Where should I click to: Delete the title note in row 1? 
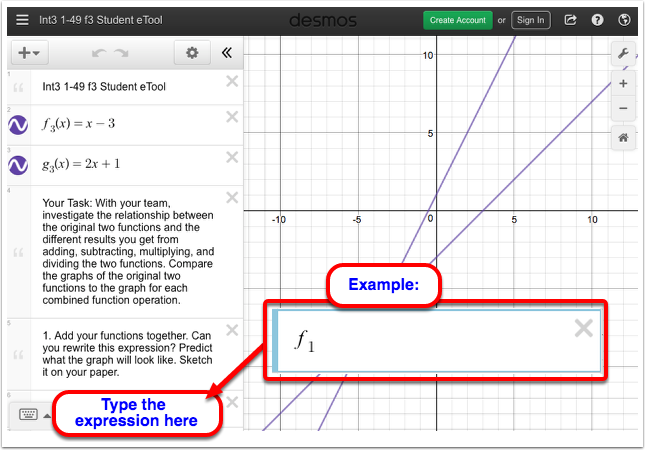click(x=232, y=81)
